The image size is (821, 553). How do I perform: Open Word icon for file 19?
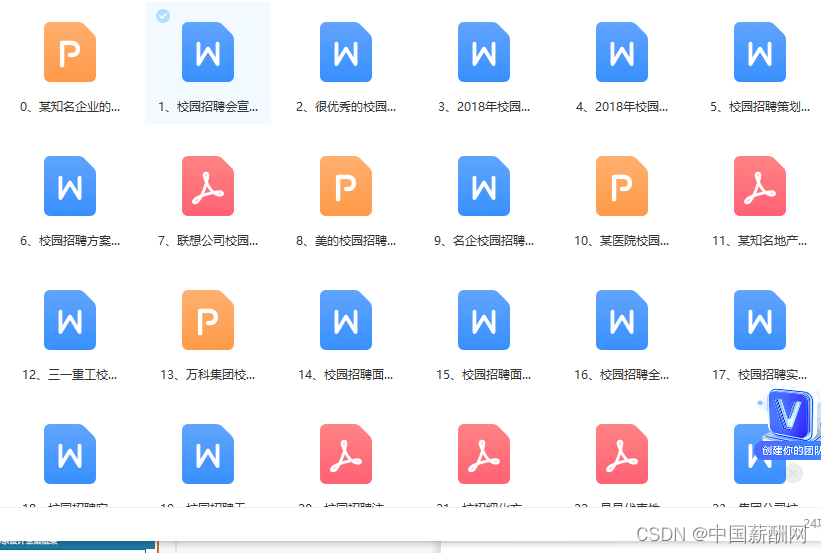coord(208,454)
